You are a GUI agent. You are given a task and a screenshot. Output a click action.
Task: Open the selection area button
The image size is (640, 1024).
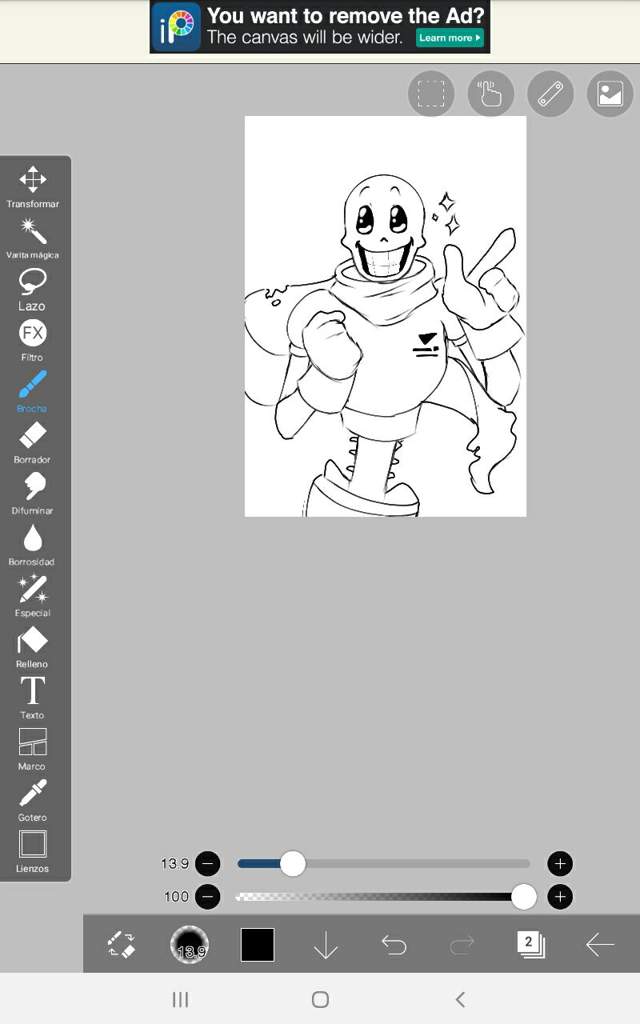point(431,94)
